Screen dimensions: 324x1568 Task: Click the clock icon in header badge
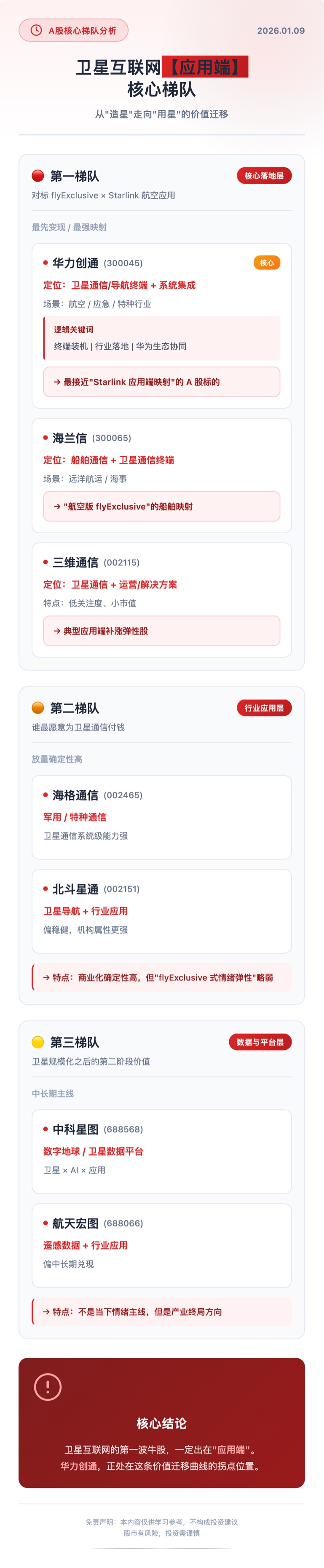(37, 30)
